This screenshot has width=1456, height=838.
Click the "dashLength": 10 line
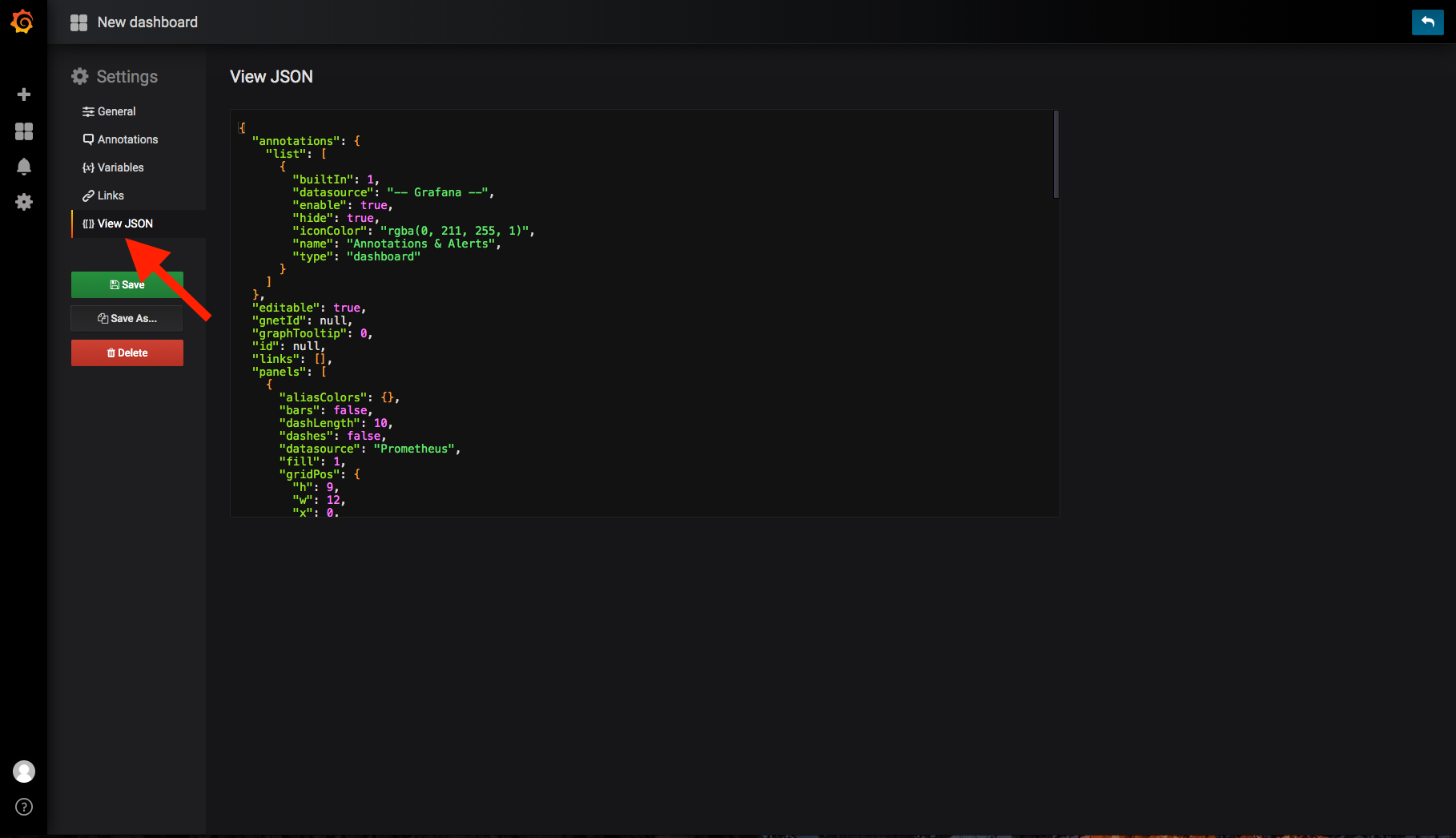[336, 423]
